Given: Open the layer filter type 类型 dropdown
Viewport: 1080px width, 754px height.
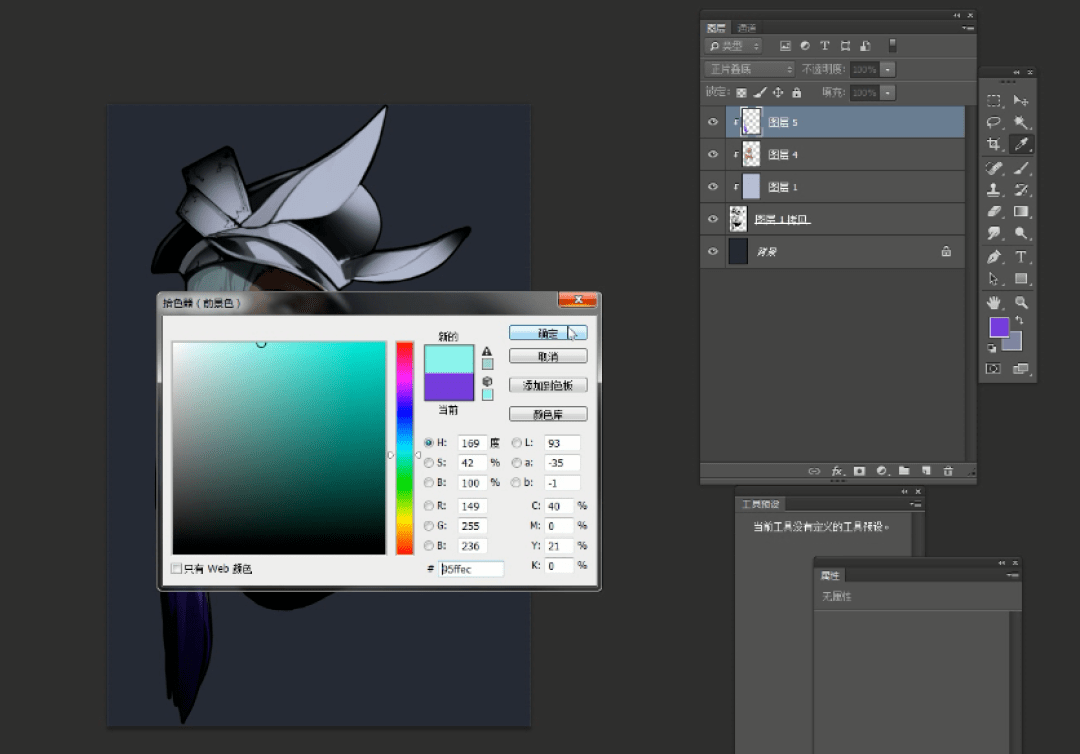Looking at the screenshot, I should point(734,46).
